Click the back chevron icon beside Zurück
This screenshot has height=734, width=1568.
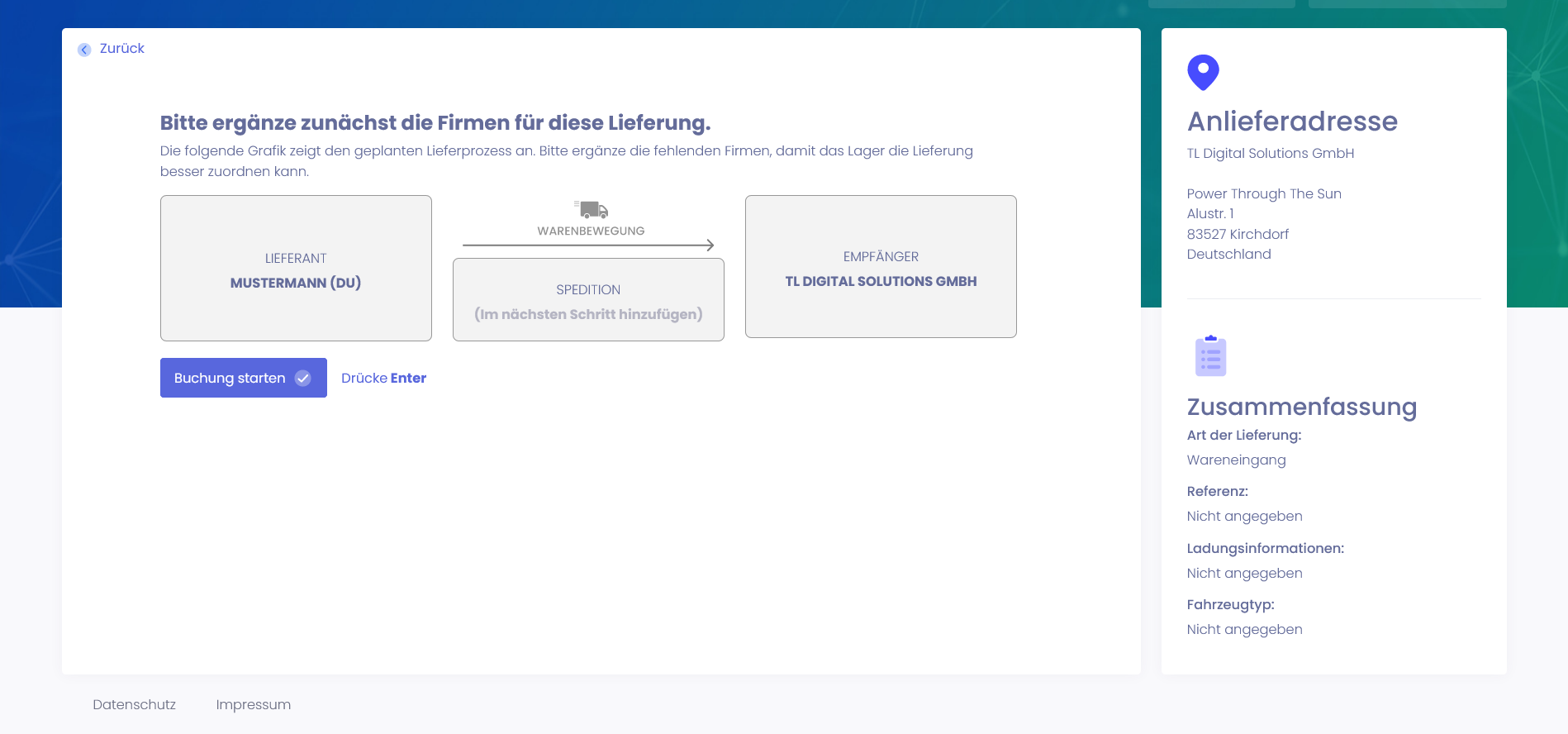(84, 50)
